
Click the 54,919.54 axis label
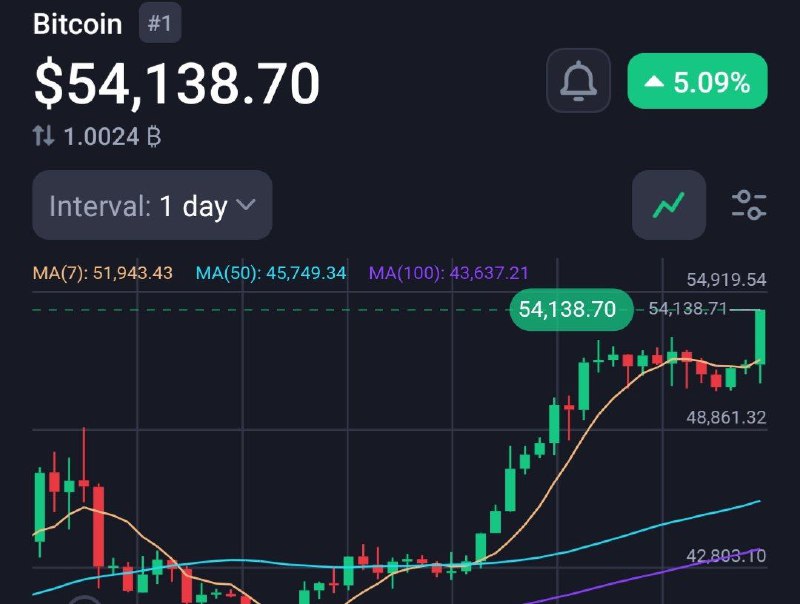(x=726, y=280)
